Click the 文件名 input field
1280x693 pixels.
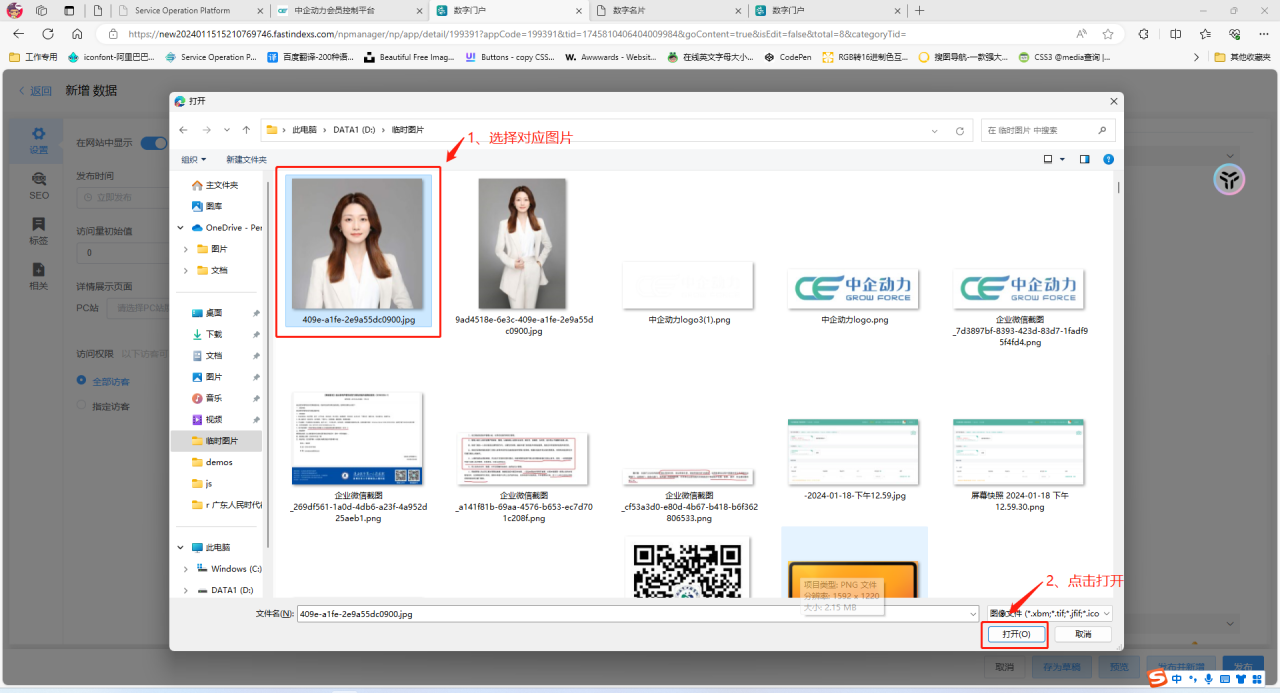click(x=637, y=614)
